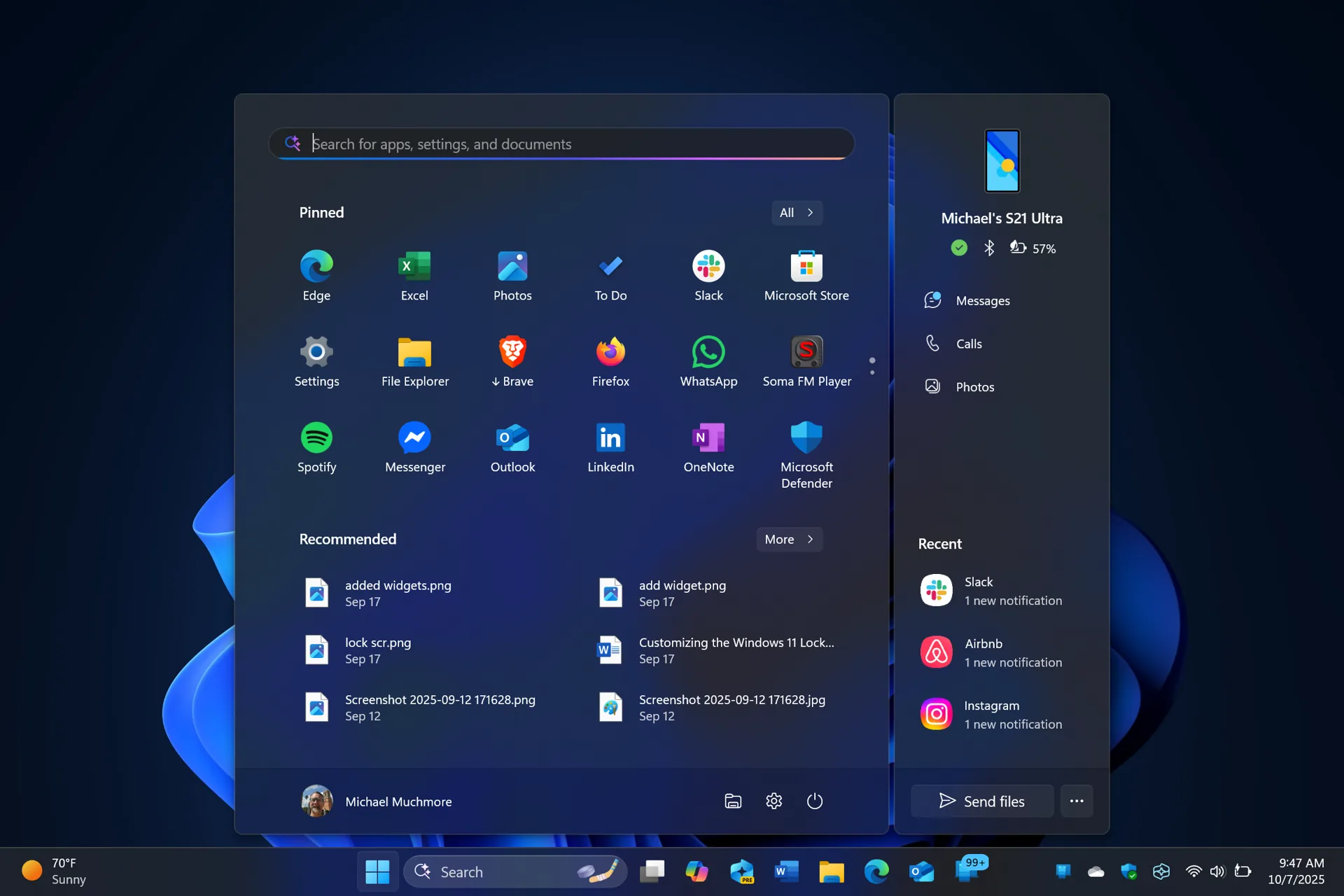Open Copilot from the taskbar
This screenshot has height=896, width=1344.
697,871
